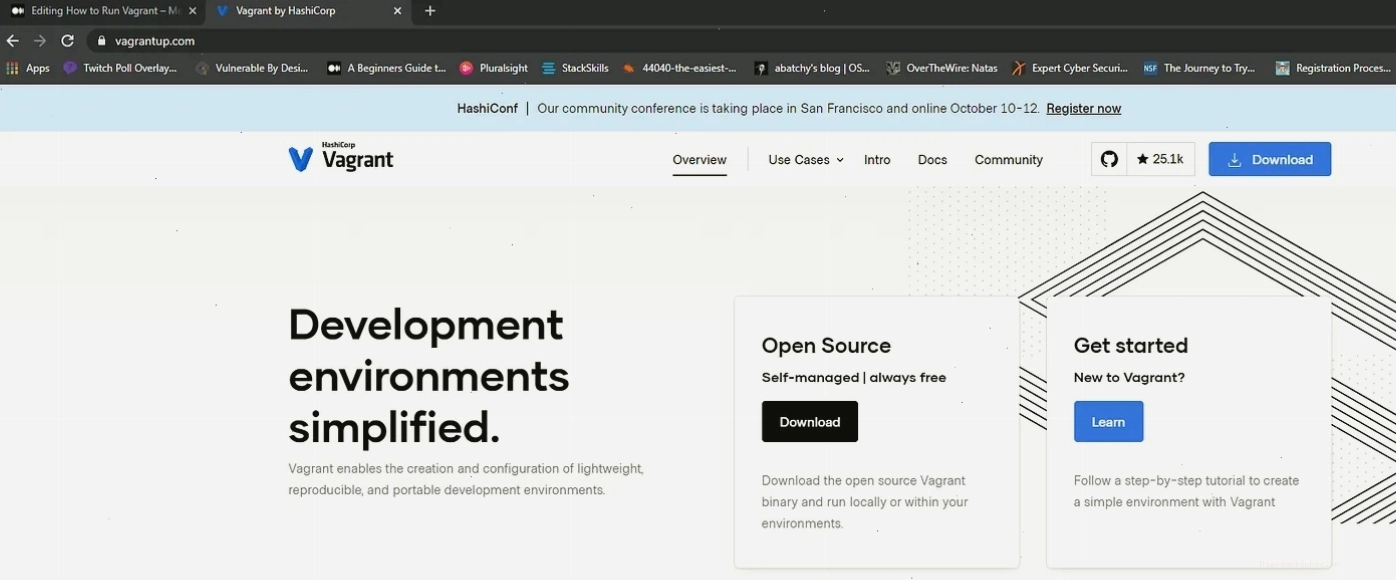1396x581 pixels.
Task: Open the Apps grid bookmark icon
Action: 28,68
